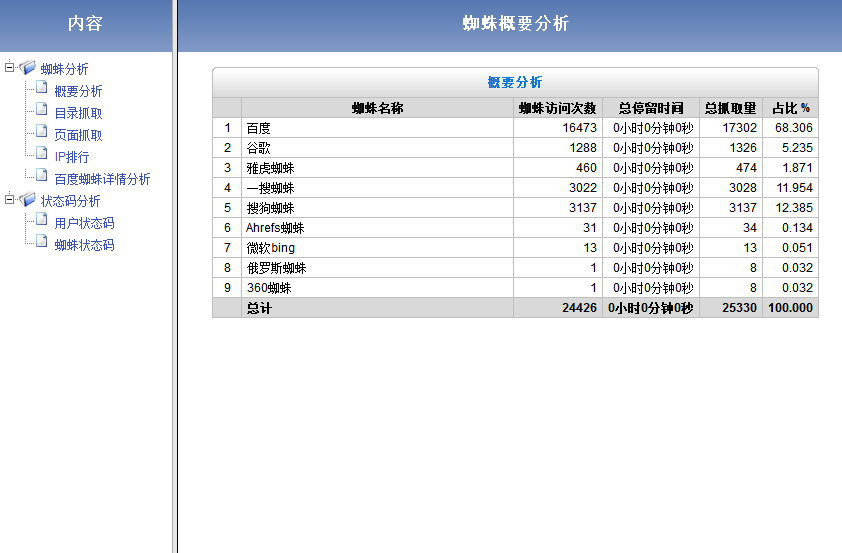Click the percentage 5.235
This screenshot has height=553, width=842.
click(797, 148)
